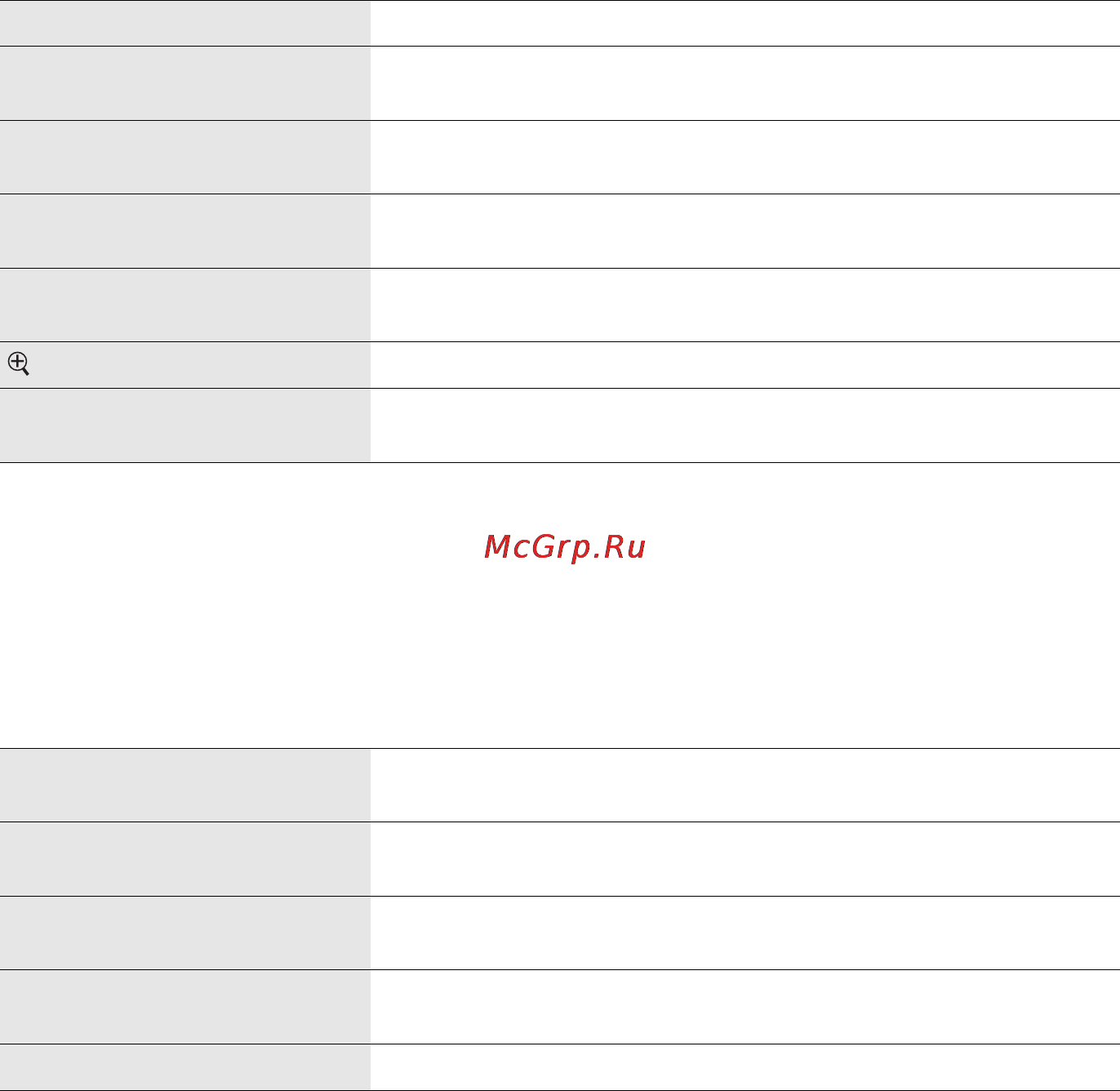Click the last white cell of lower table

(x=745, y=1067)
